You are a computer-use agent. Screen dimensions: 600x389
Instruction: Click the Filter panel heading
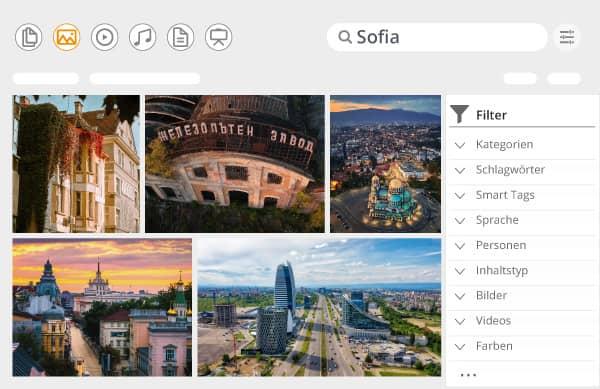coord(491,115)
